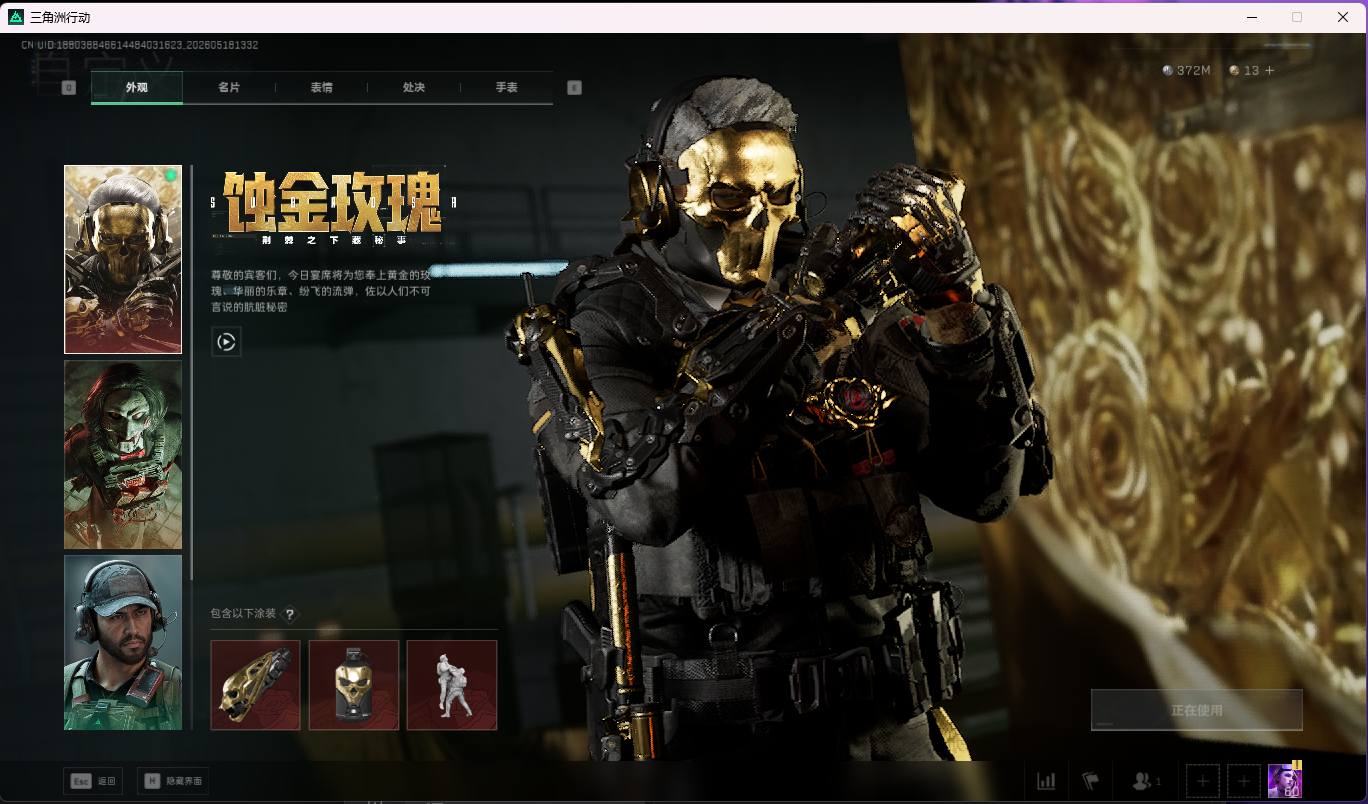Open the 表情 tab
This screenshot has width=1368, height=804.
321,88
